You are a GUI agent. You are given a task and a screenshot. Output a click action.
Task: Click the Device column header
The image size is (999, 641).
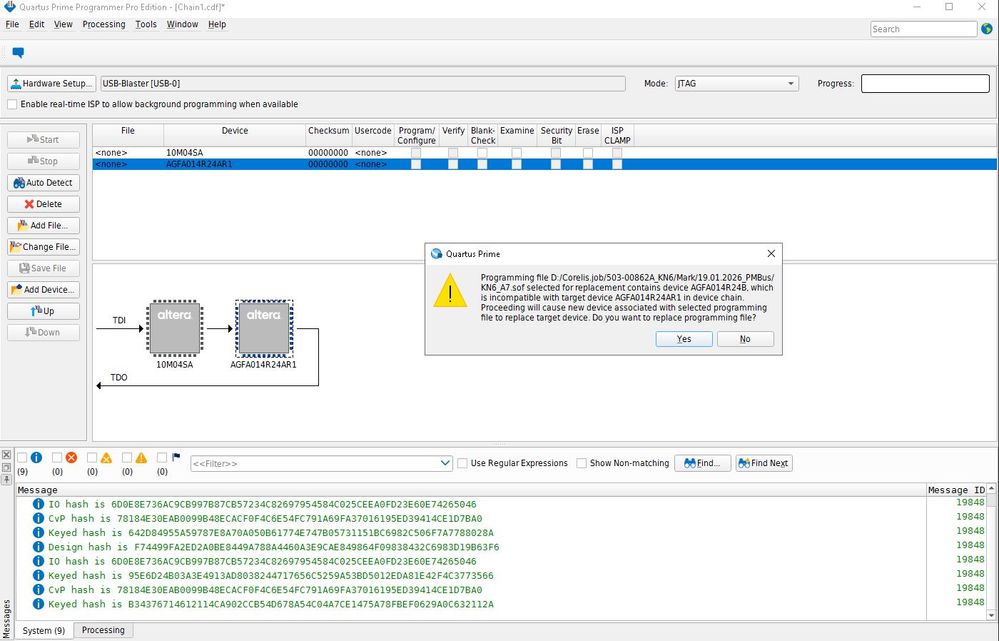pyautogui.click(x=234, y=135)
